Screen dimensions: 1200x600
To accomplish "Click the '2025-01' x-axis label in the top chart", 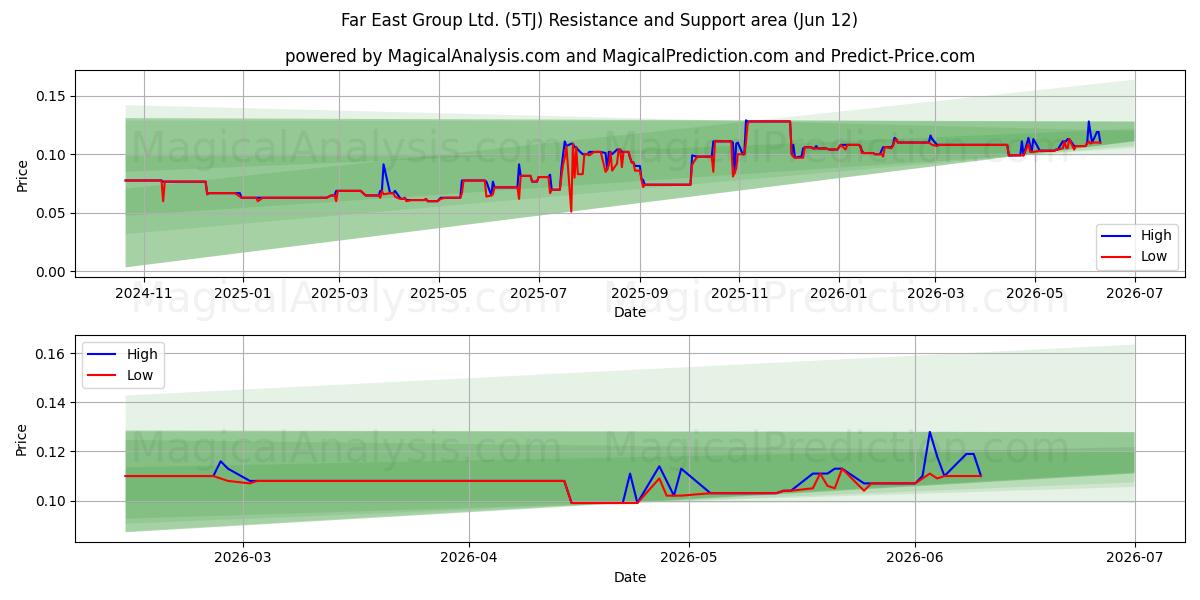I will pyautogui.click(x=242, y=293).
